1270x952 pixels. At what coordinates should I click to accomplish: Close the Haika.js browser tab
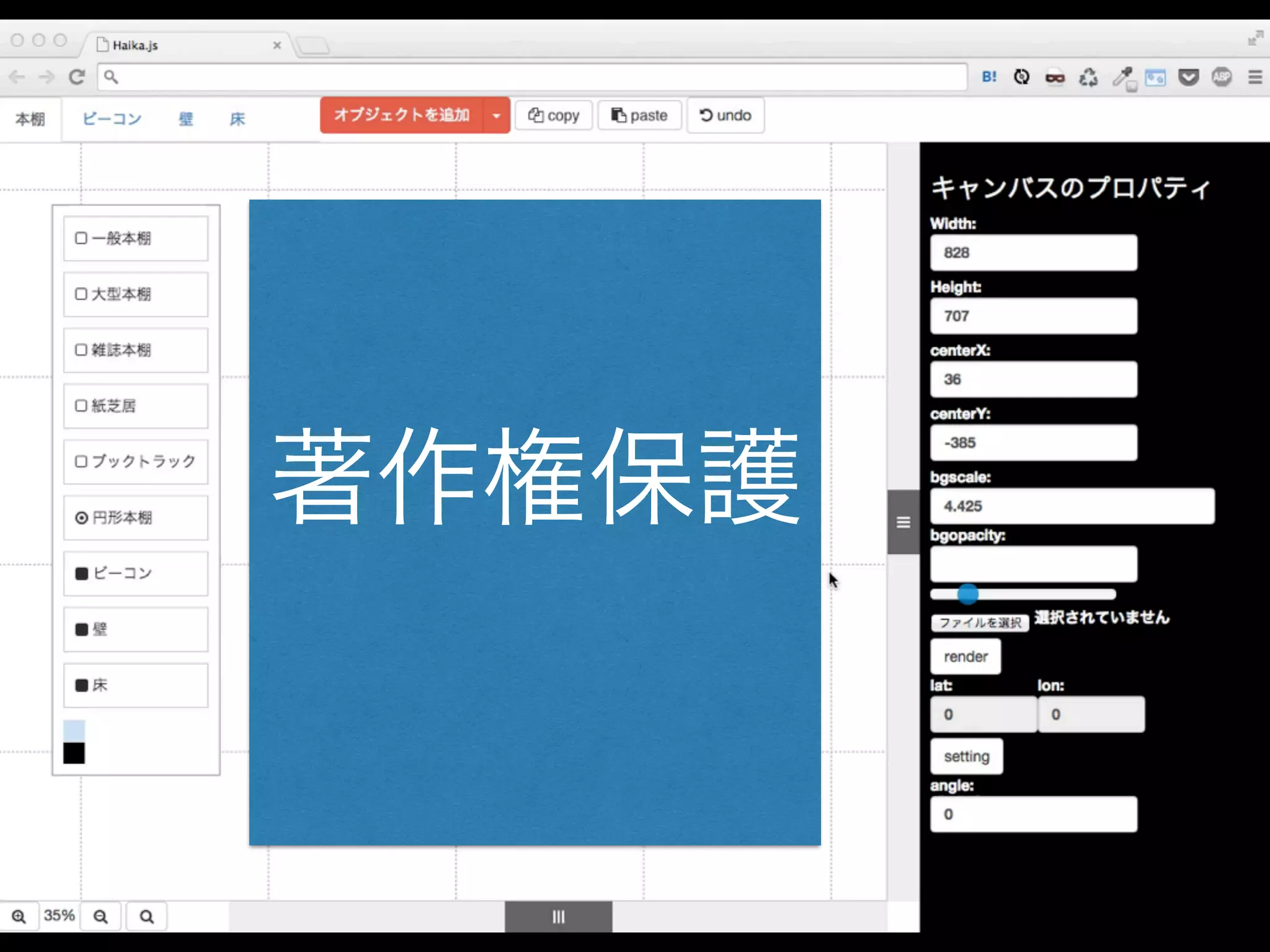pos(277,45)
